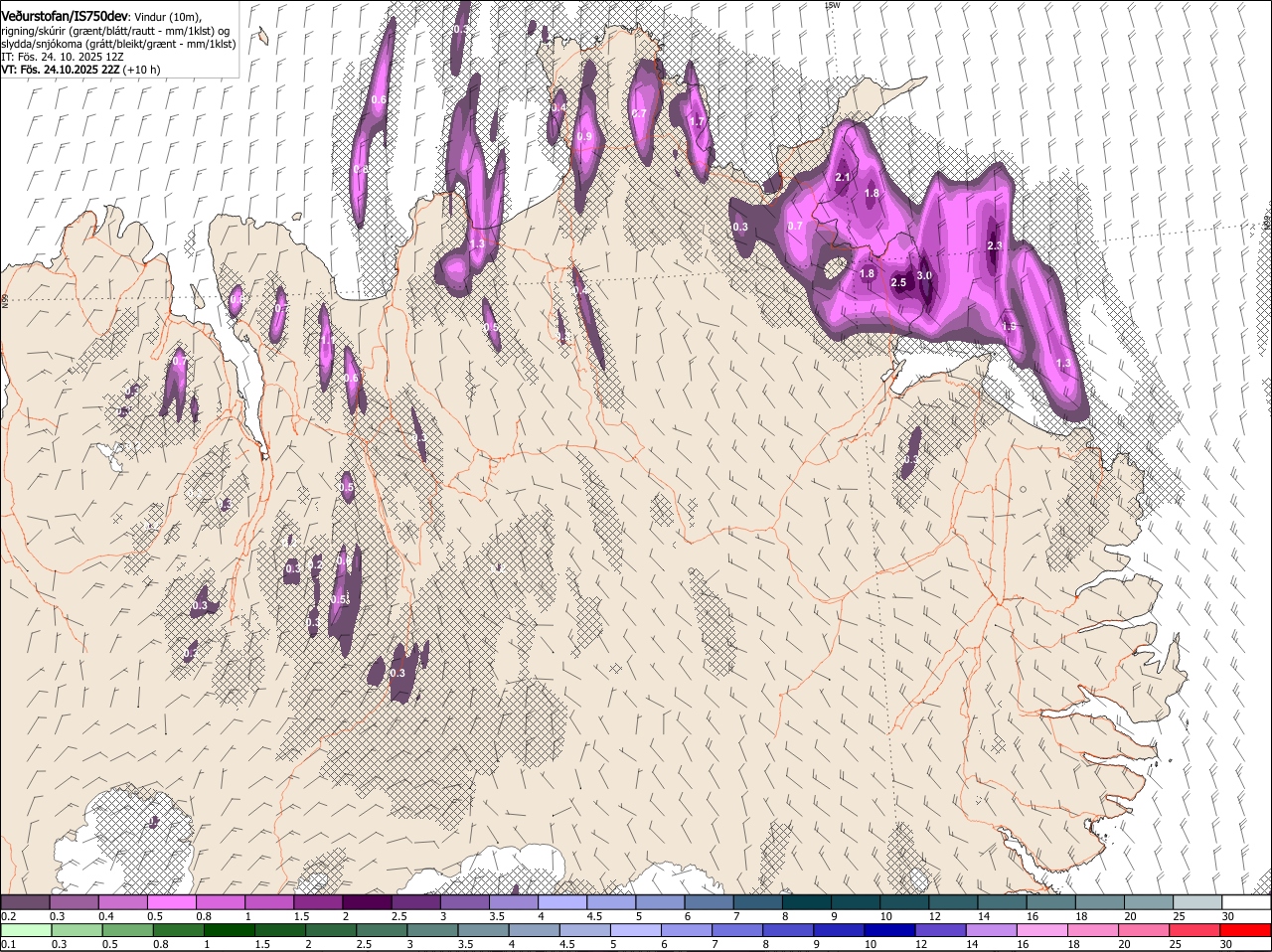Click the white top-row swatch after 30
This screenshot has height=952, width=1272.
coord(1246,901)
